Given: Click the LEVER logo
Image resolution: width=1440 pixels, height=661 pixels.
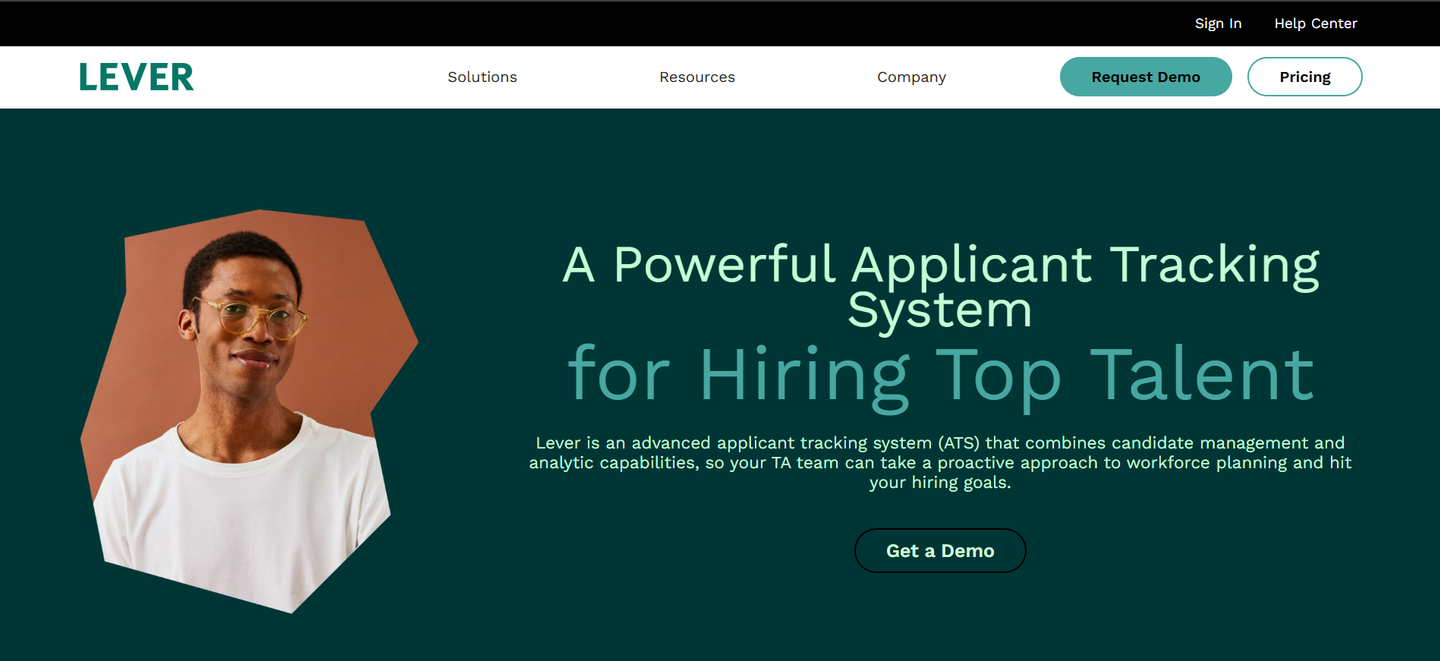Looking at the screenshot, I should [x=136, y=77].
